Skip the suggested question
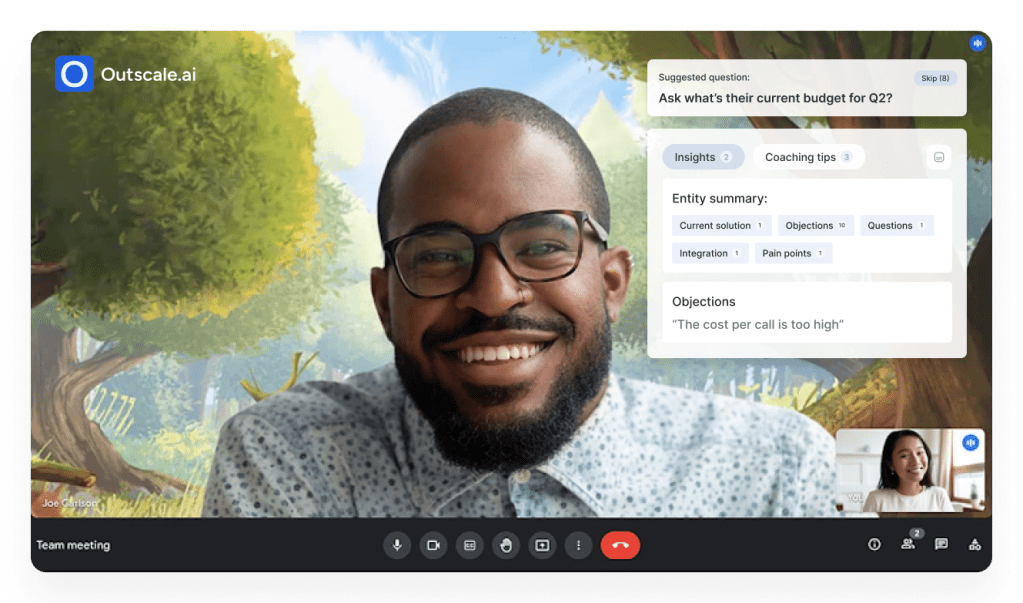 coord(934,78)
